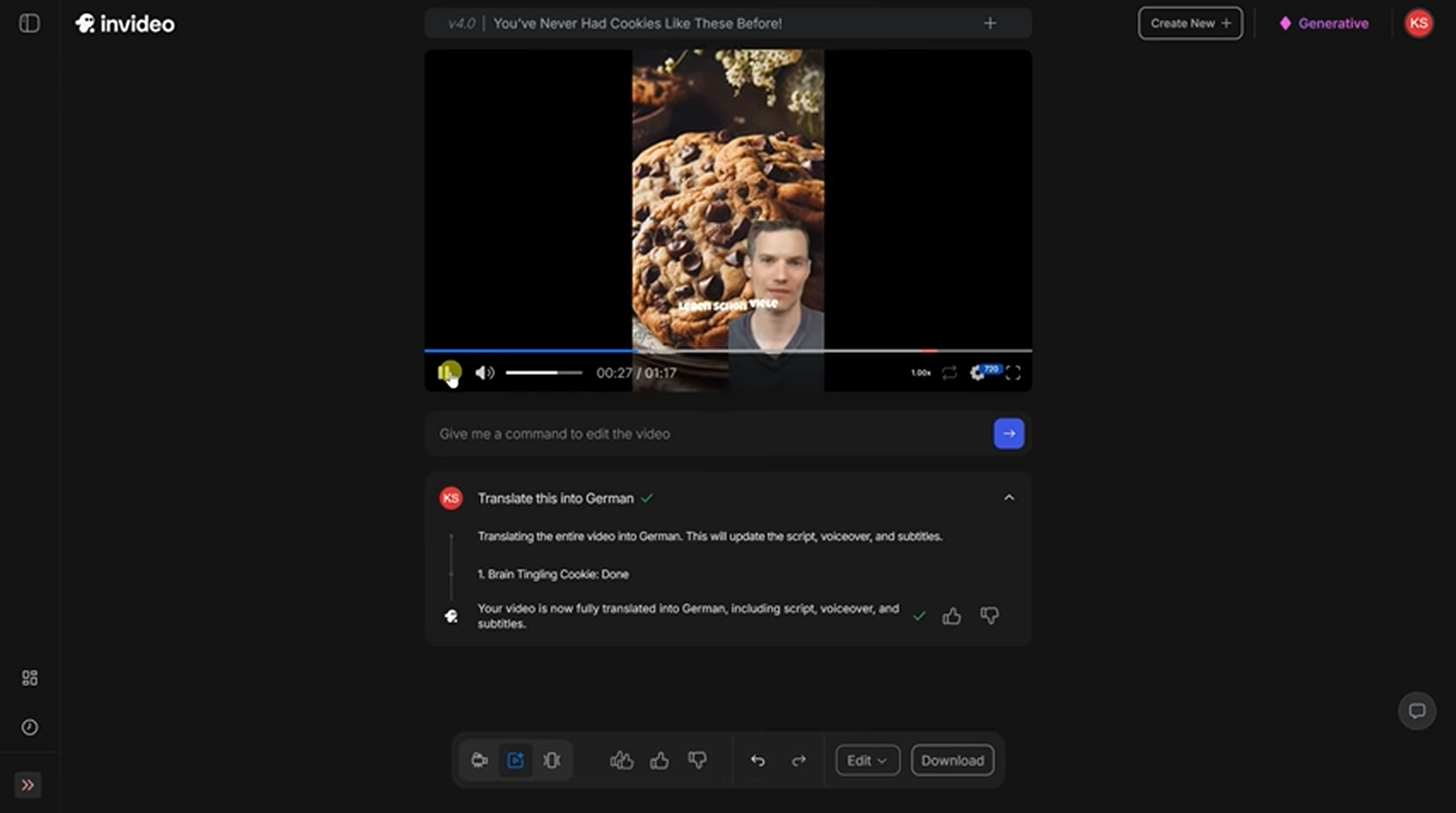Screen dimensions: 1456x813
Task: Open history via the clock icon in sidebar
Action: coord(30,727)
